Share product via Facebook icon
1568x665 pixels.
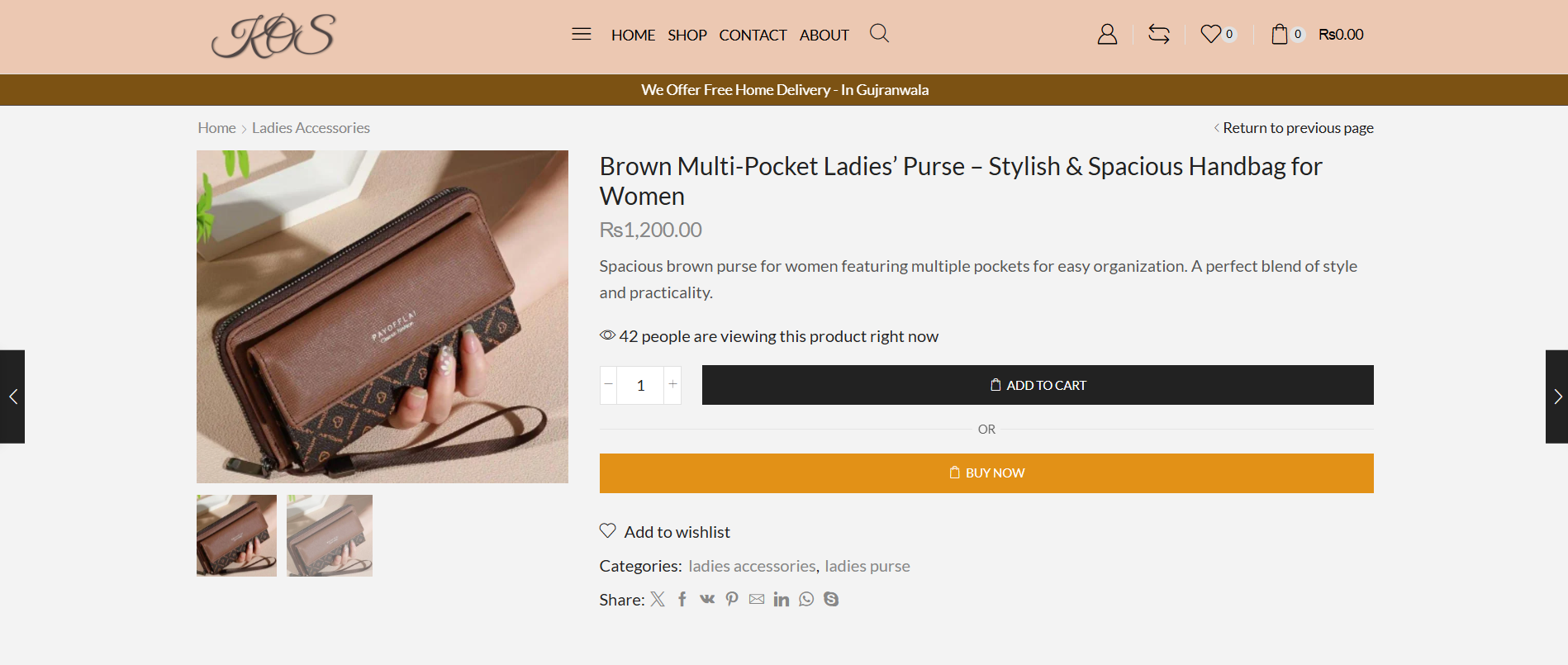(x=682, y=599)
